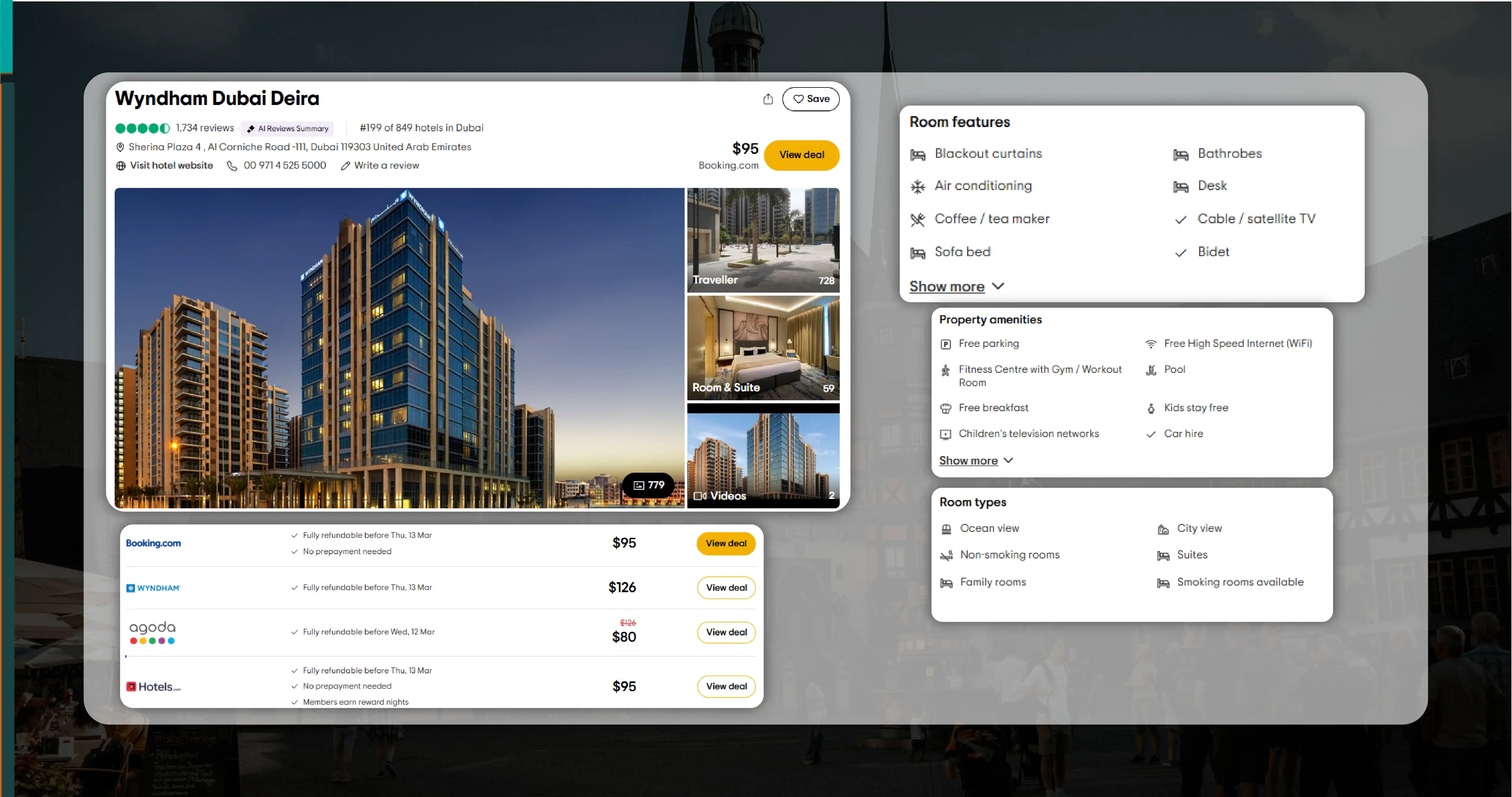This screenshot has width=1512, height=797.
Task: Click the 1,734 reviews rating bubbles
Action: [x=143, y=129]
